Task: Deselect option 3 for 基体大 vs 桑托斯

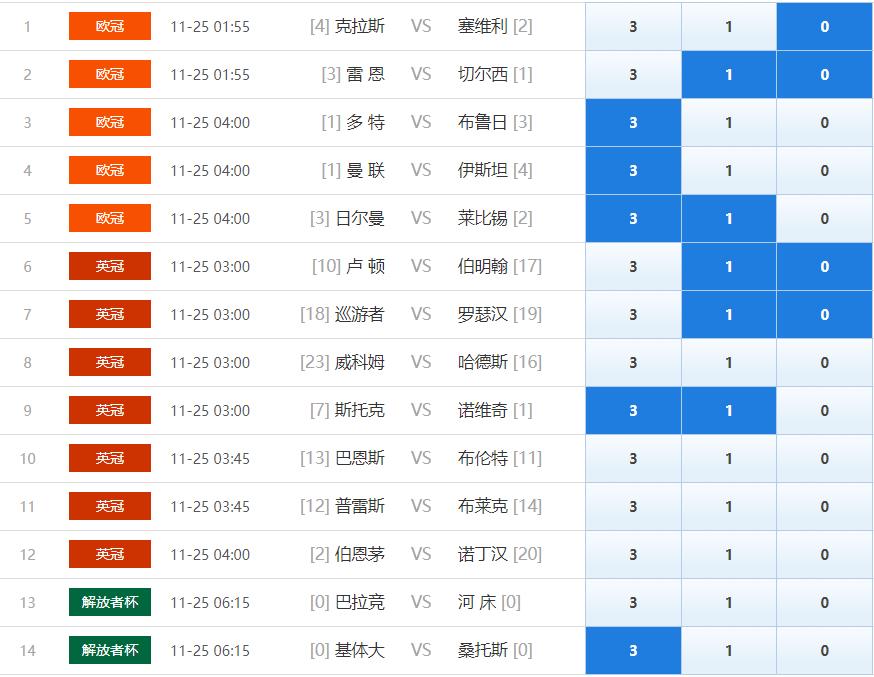Action: click(633, 651)
